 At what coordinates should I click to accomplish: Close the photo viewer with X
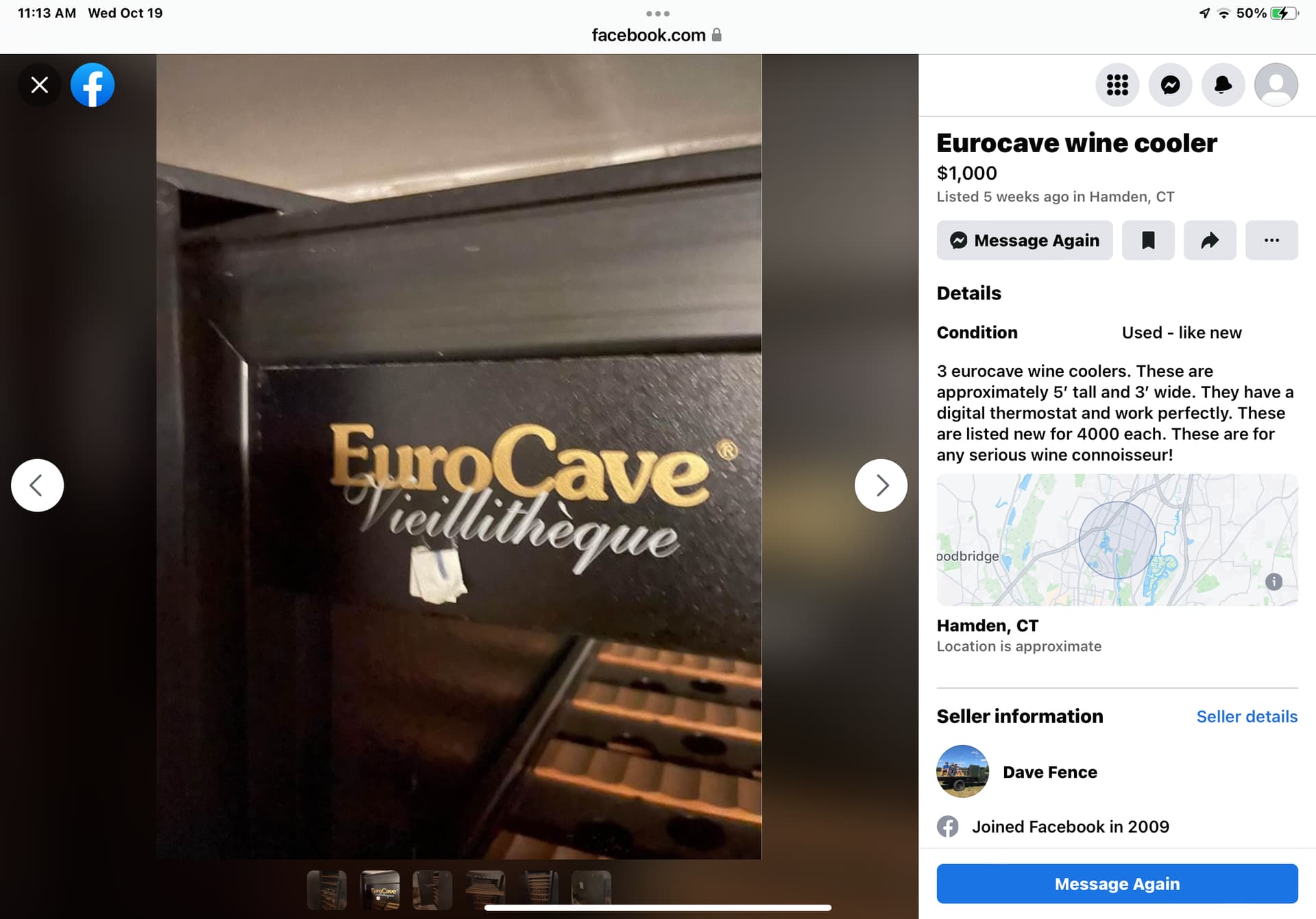(x=39, y=85)
